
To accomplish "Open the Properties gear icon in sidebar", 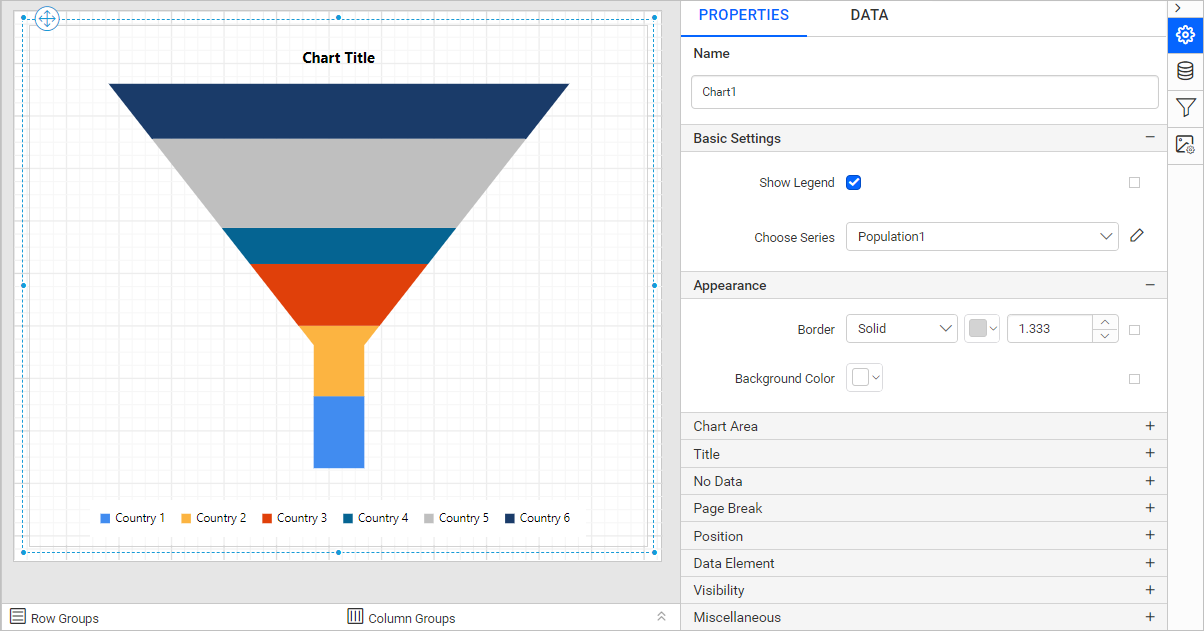I will 1185,35.
